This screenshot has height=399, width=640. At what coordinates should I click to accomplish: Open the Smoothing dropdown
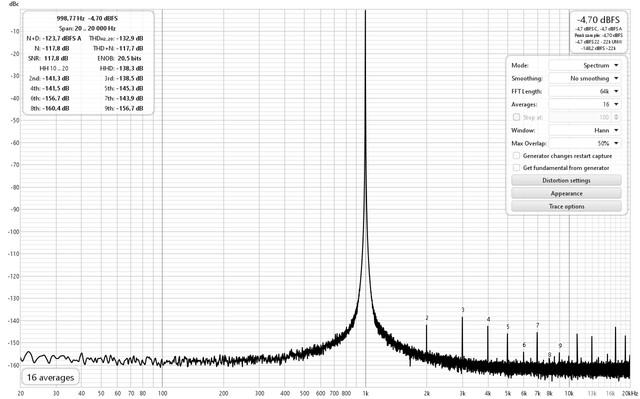point(585,78)
